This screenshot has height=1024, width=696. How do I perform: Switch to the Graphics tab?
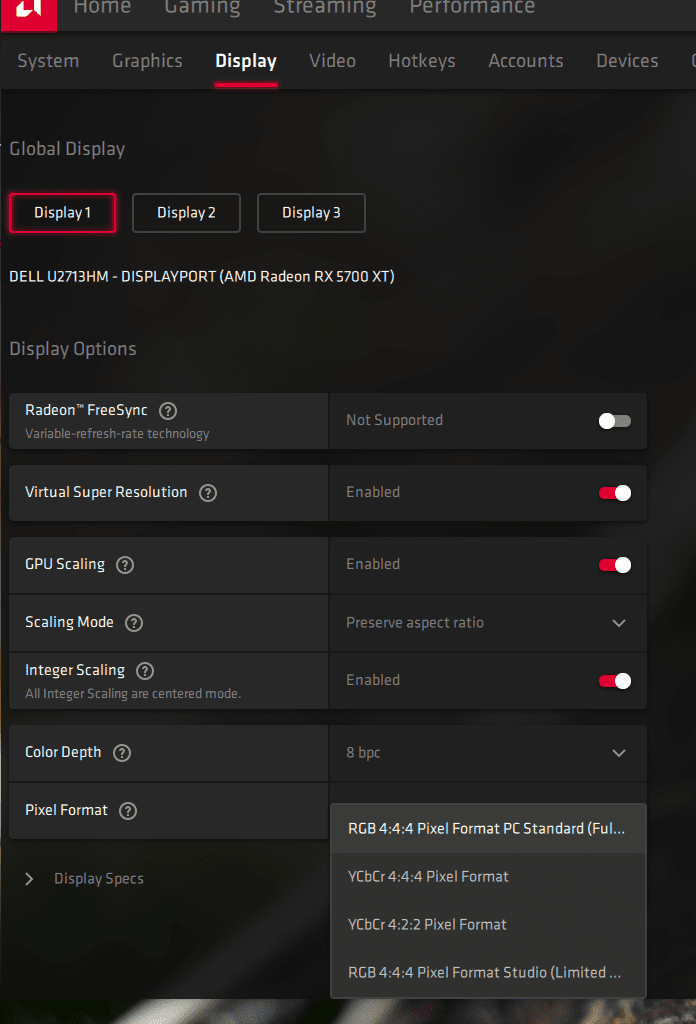click(147, 61)
